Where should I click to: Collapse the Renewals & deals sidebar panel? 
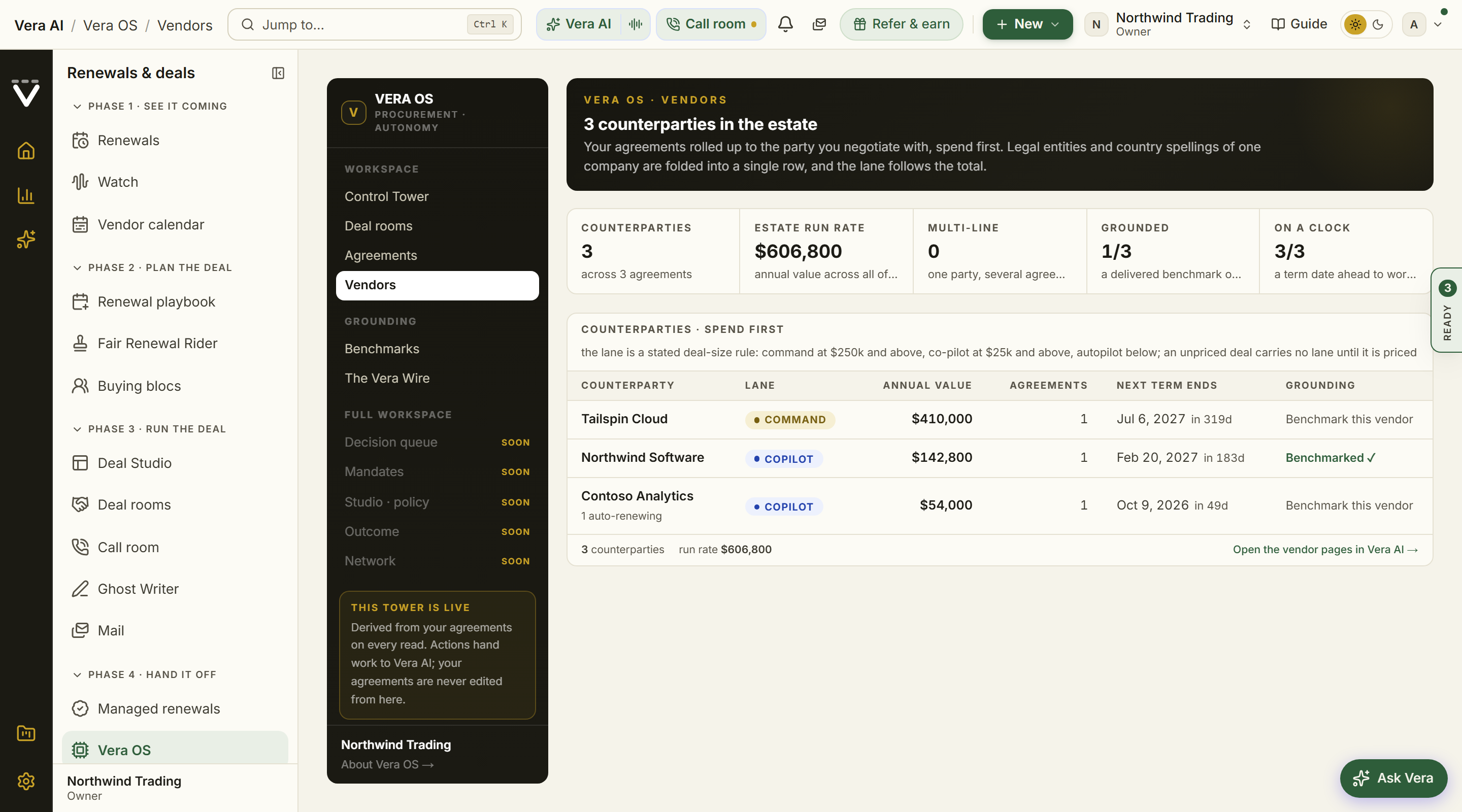point(278,73)
